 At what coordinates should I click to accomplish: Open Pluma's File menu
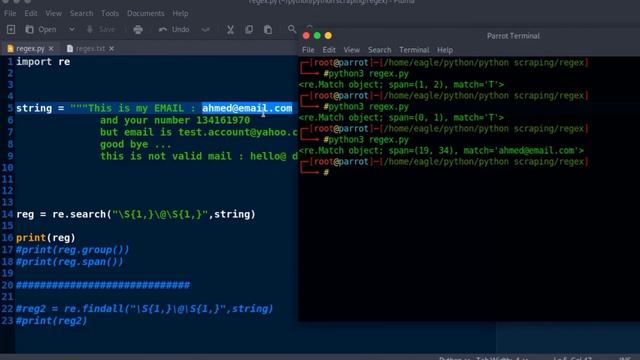tap(10, 13)
